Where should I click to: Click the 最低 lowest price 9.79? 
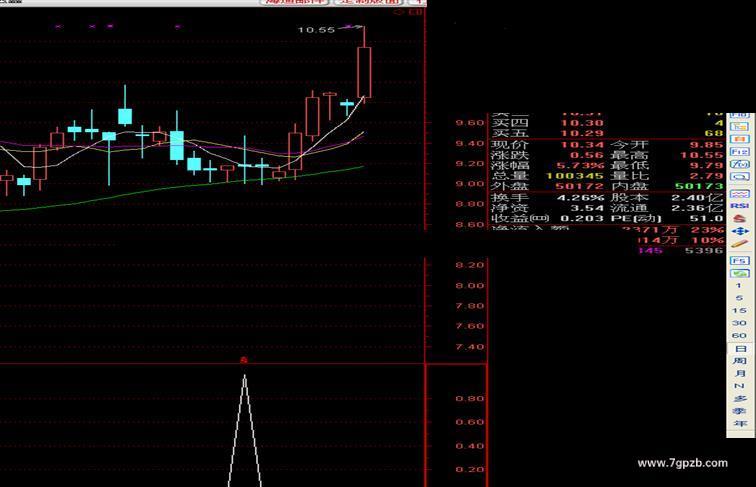click(x=706, y=165)
